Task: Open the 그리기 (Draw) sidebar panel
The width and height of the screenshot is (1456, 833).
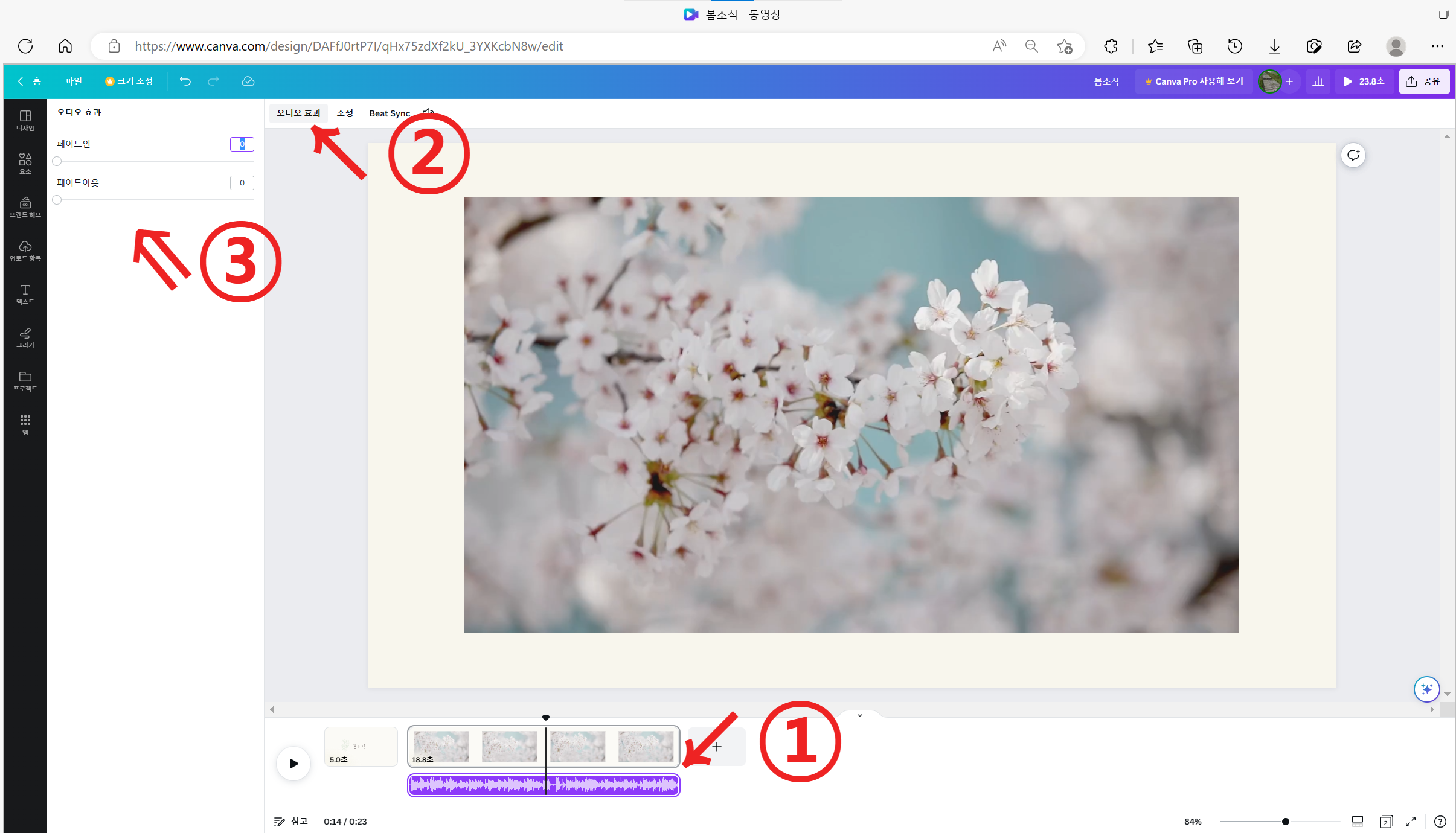Action: pyautogui.click(x=25, y=337)
